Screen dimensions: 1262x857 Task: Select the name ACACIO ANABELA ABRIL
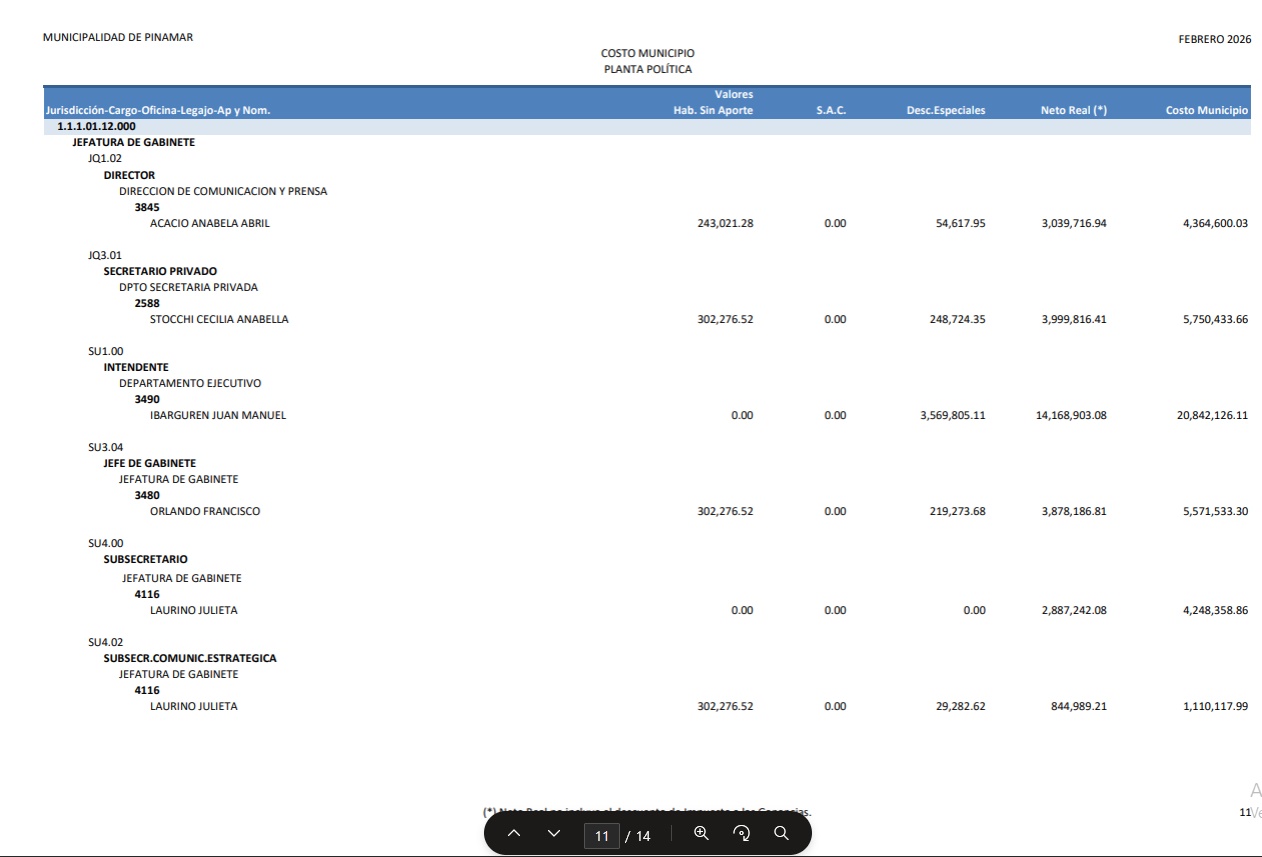(x=209, y=224)
